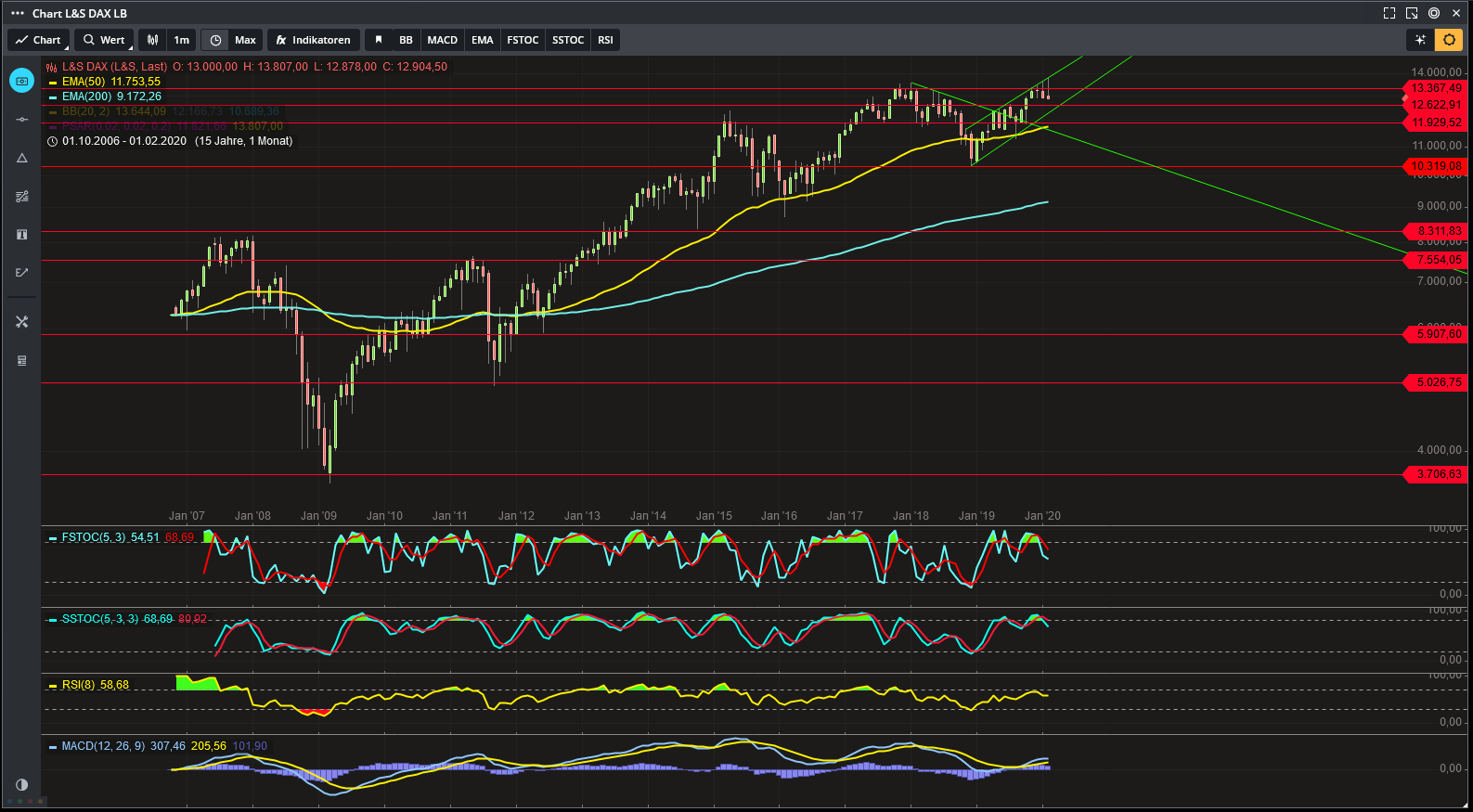The width and height of the screenshot is (1473, 812).
Task: Click the SSTOC(5, 3, 3) panel legend
Action: (x=135, y=619)
